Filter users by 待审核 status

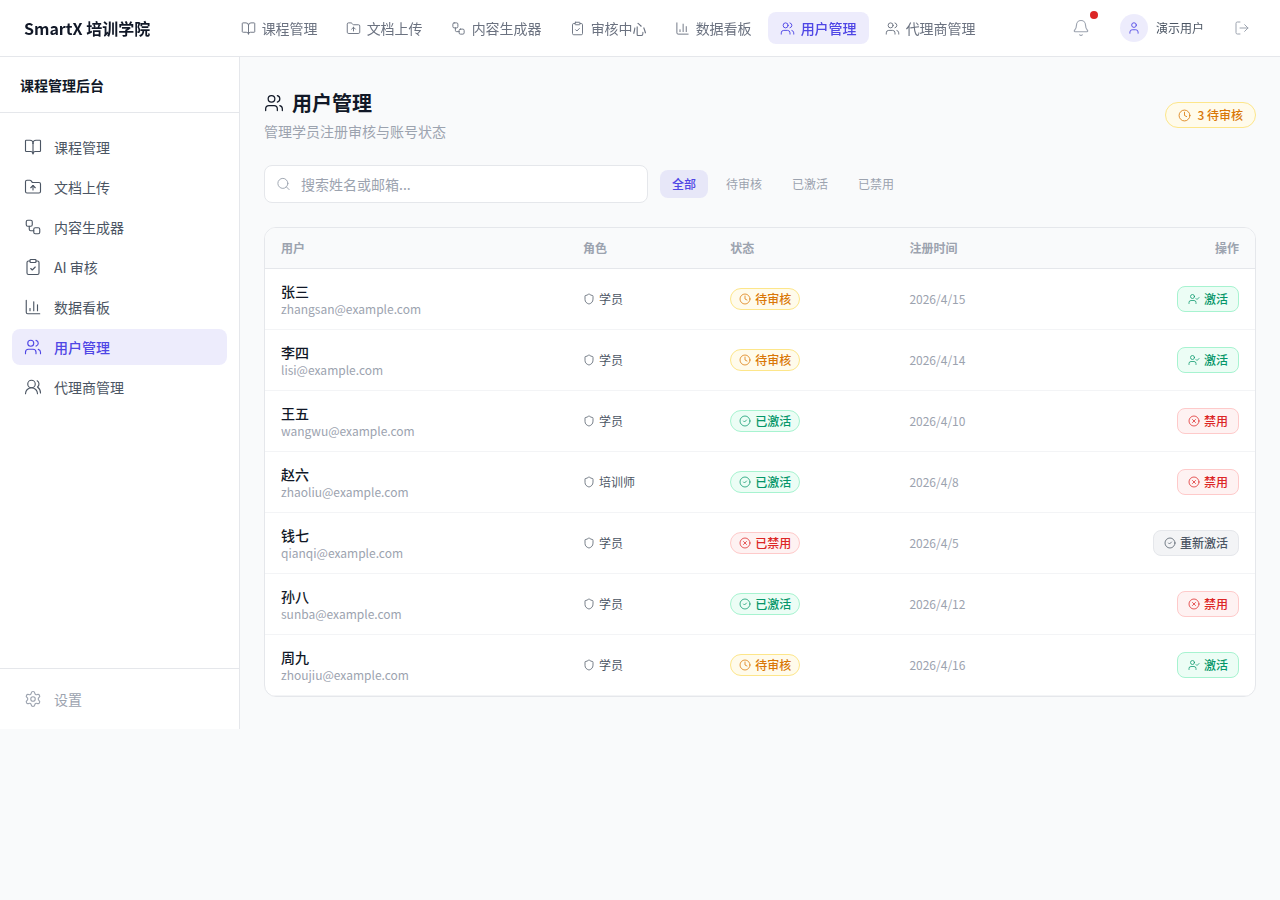743,184
